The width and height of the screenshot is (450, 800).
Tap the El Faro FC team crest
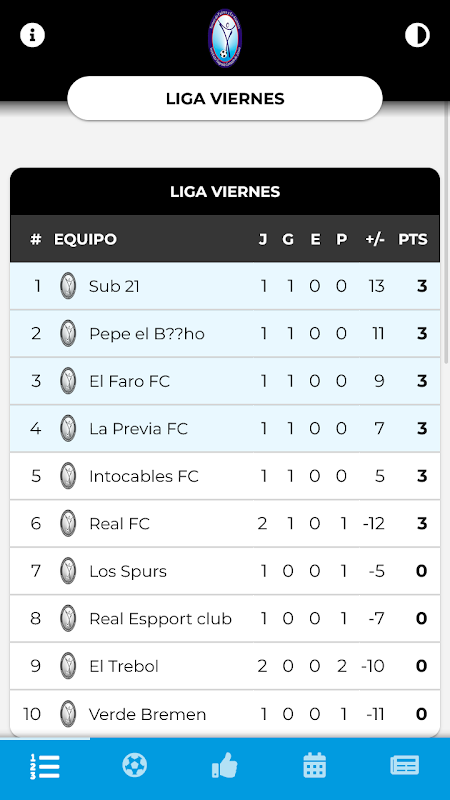(x=68, y=381)
